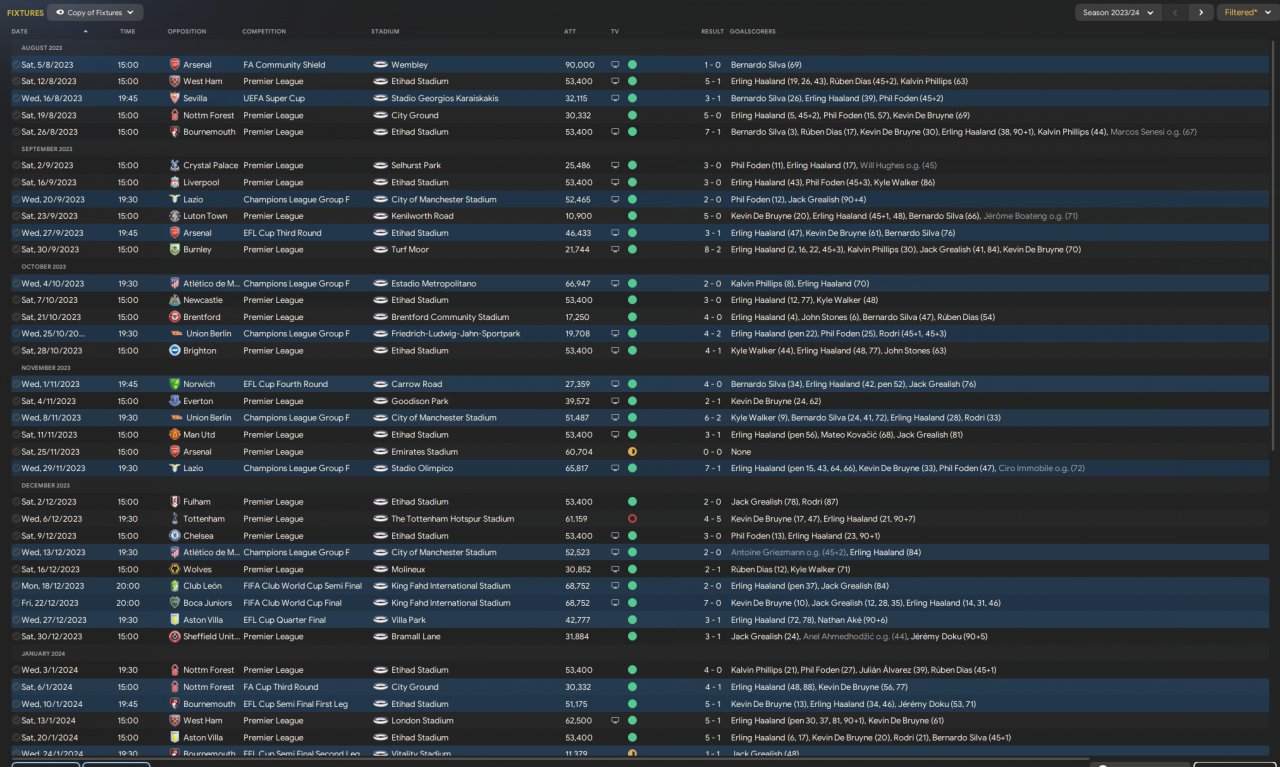
Task: Click the 'Carrow Road' stadium name
Action: [x=416, y=384]
